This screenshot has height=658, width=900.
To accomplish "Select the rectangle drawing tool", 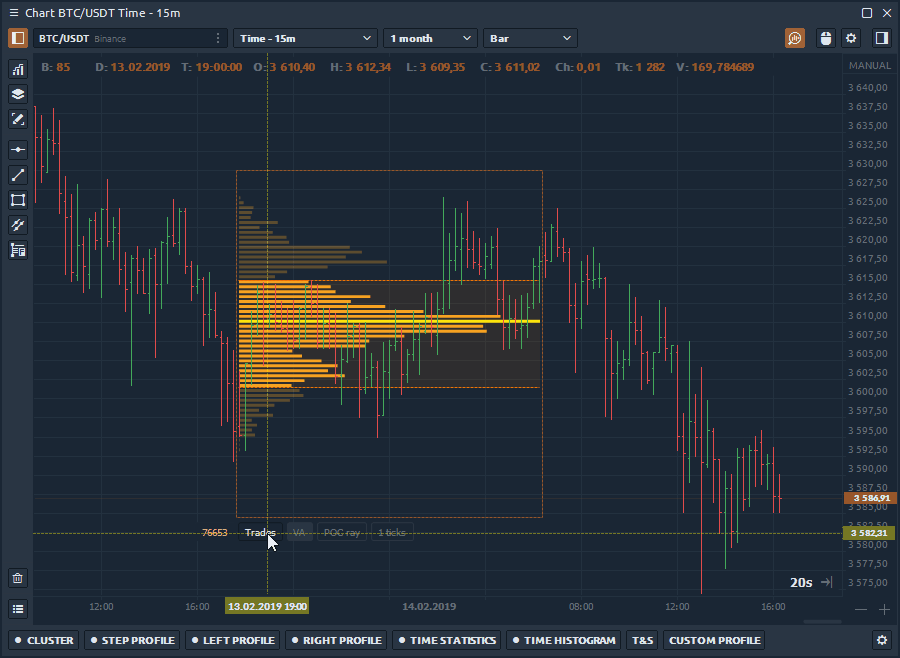I will (17, 200).
